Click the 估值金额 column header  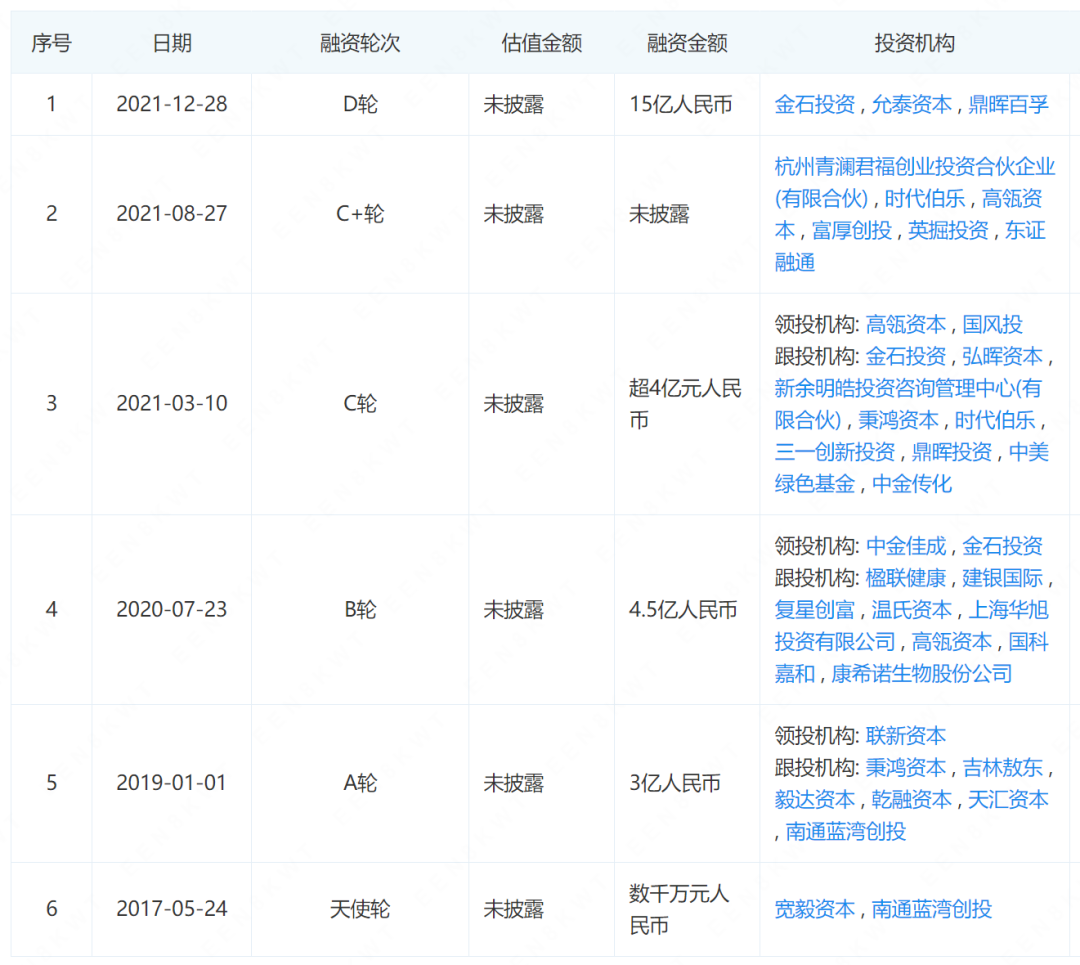541,43
